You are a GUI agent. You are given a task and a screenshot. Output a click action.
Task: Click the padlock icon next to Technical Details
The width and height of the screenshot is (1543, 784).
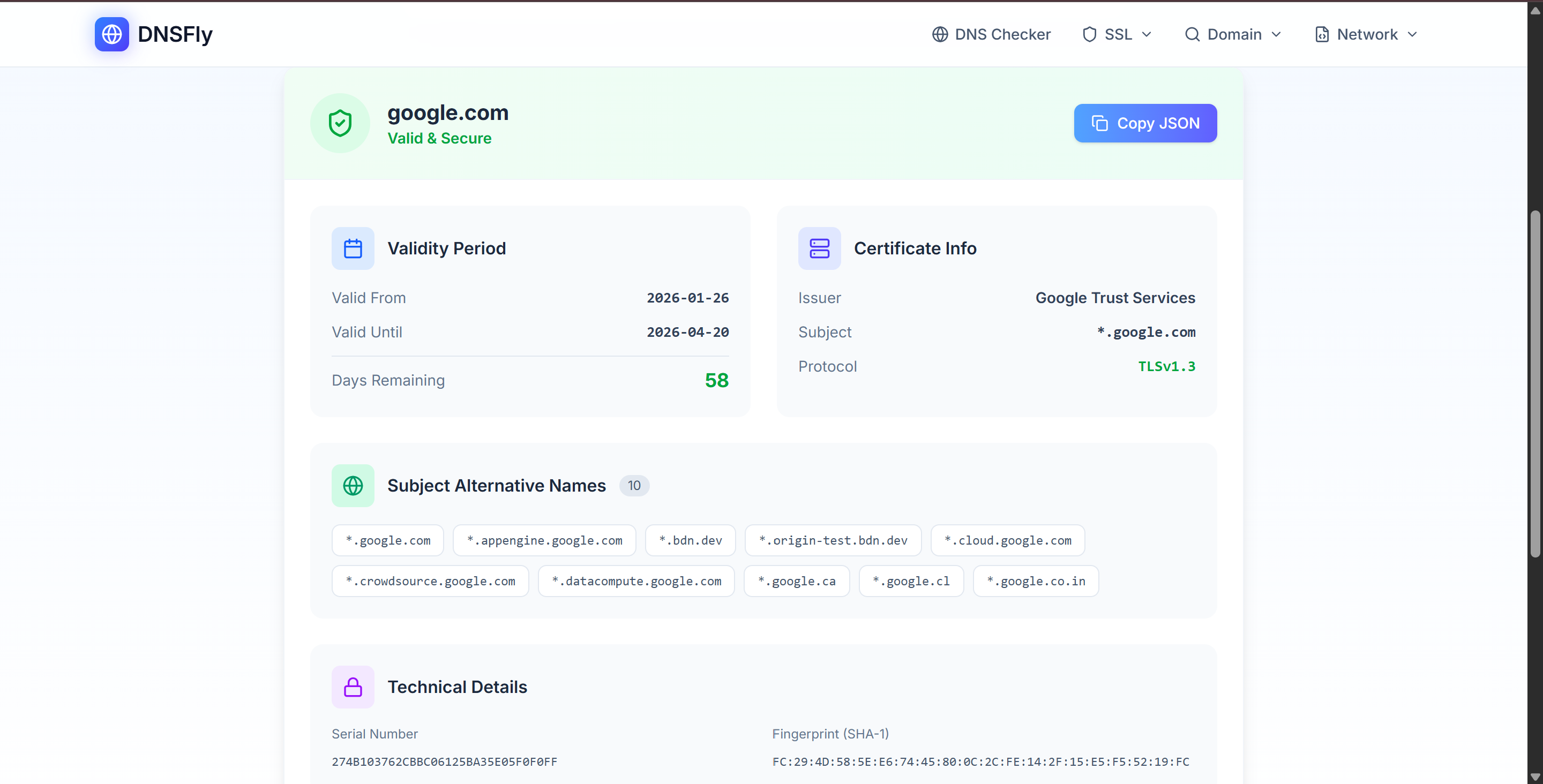pyautogui.click(x=353, y=687)
